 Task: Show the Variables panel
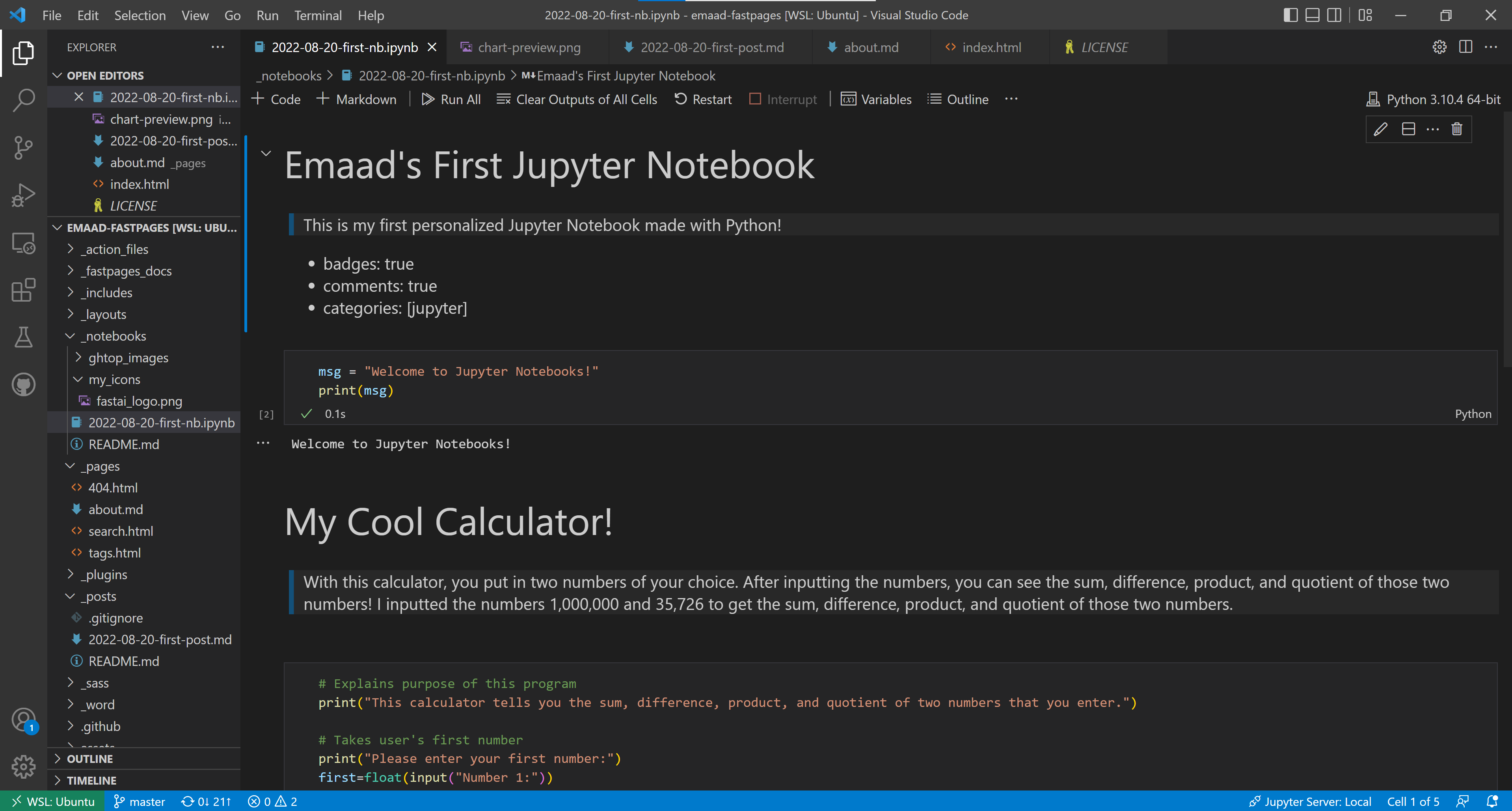click(x=876, y=99)
